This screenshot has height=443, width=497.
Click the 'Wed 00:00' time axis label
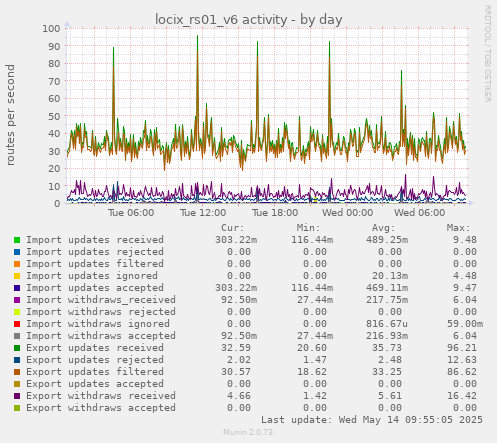coord(347,213)
